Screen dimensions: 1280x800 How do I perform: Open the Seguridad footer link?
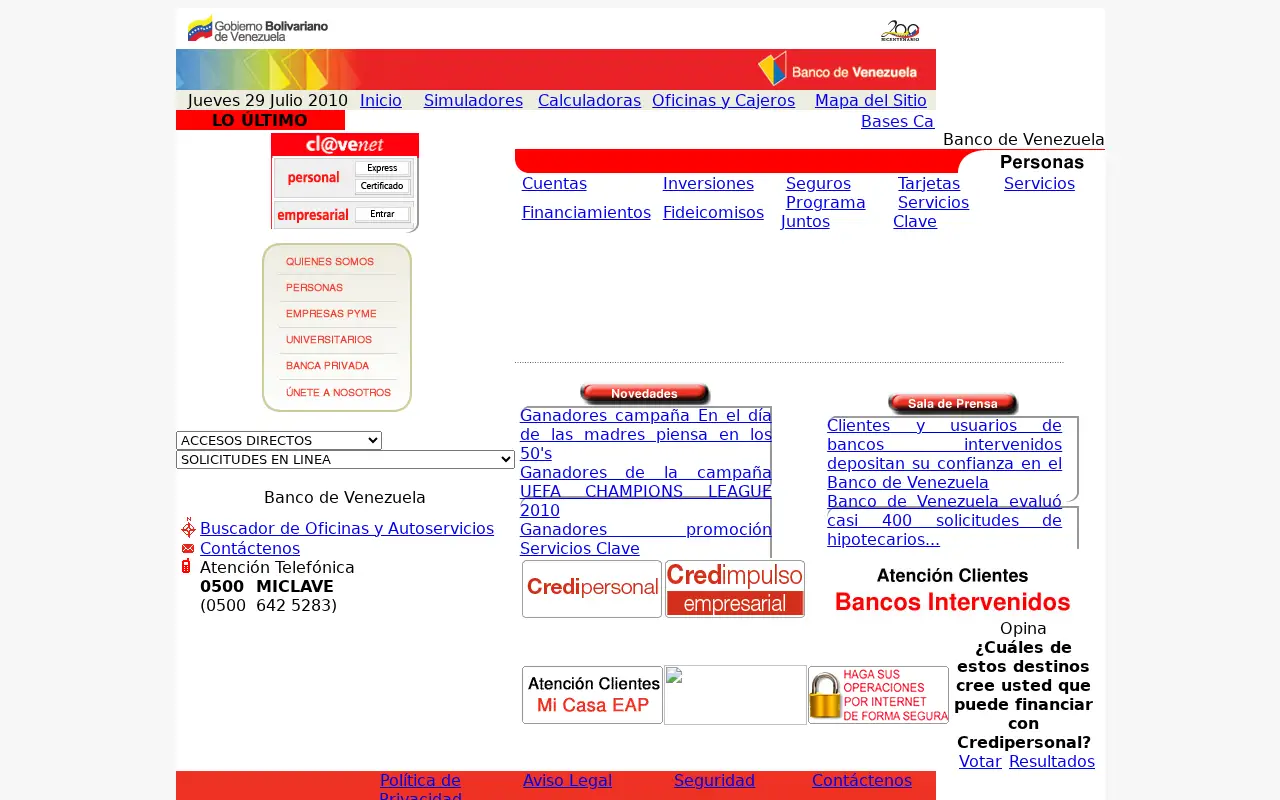714,780
